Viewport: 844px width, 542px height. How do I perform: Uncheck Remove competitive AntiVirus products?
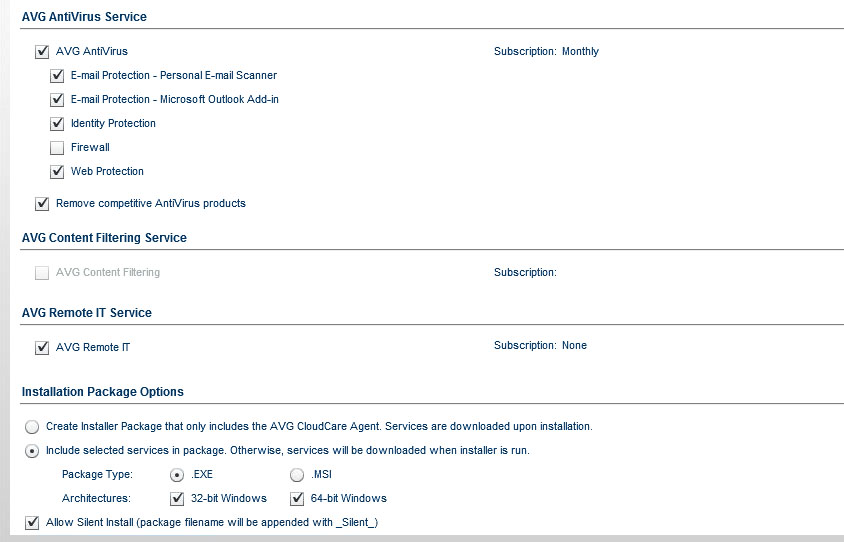click(42, 203)
